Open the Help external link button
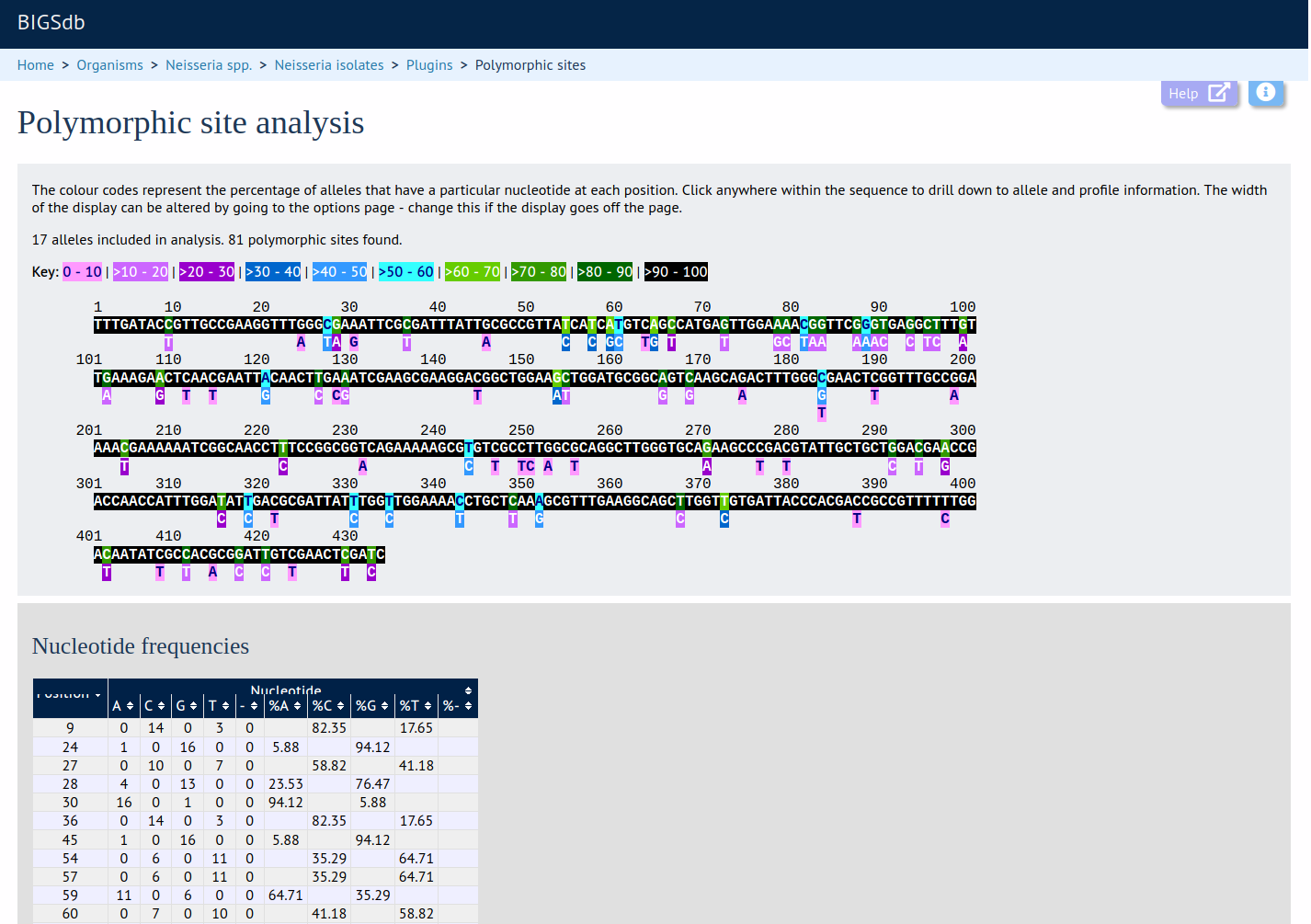Screen dimensions: 1311x924 point(1199,93)
